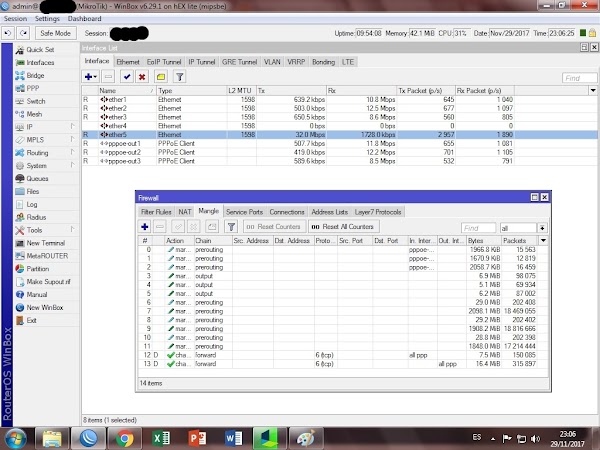Viewport: 600px width, 450px height.
Task: Click Make Supout.rif in sidebar
Action: click(x=48, y=282)
